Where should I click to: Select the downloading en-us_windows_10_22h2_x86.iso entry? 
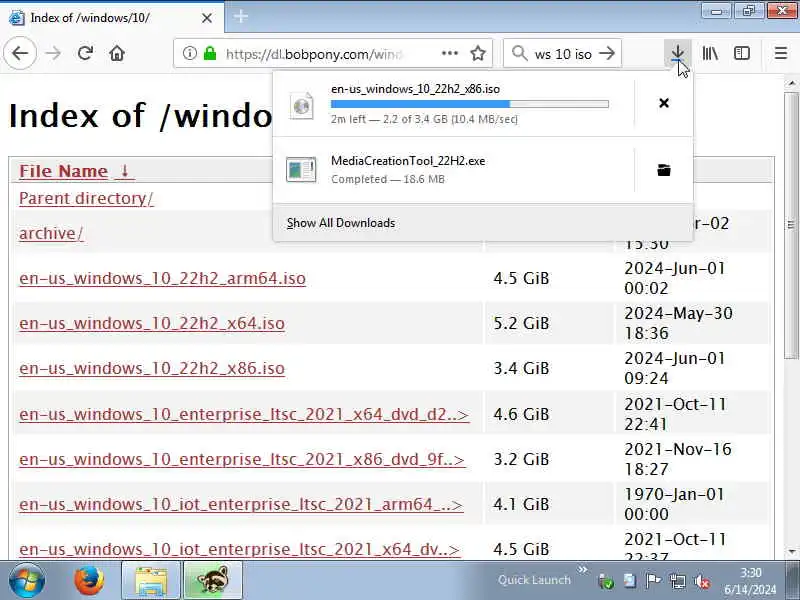(454, 104)
